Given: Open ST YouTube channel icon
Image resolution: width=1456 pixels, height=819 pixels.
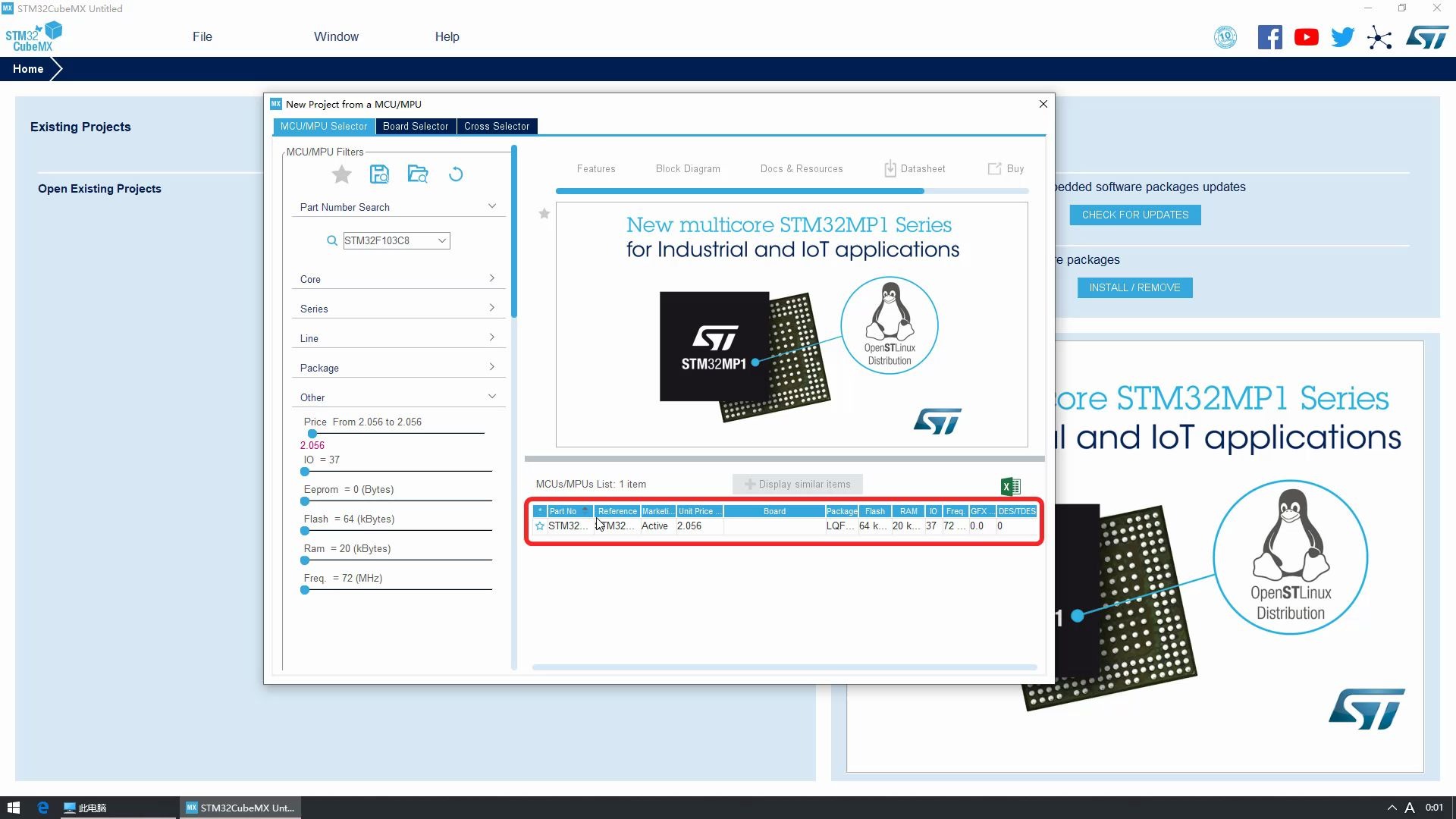Looking at the screenshot, I should tap(1307, 37).
